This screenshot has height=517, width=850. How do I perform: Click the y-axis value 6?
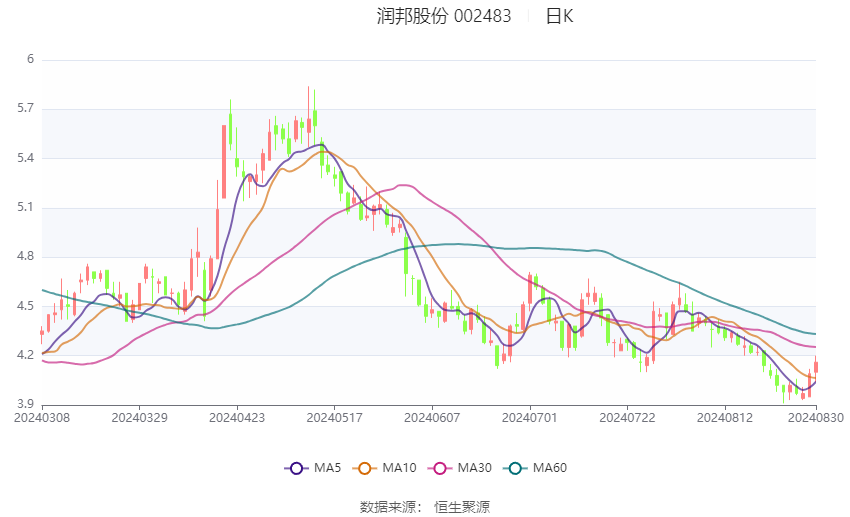(x=30, y=59)
